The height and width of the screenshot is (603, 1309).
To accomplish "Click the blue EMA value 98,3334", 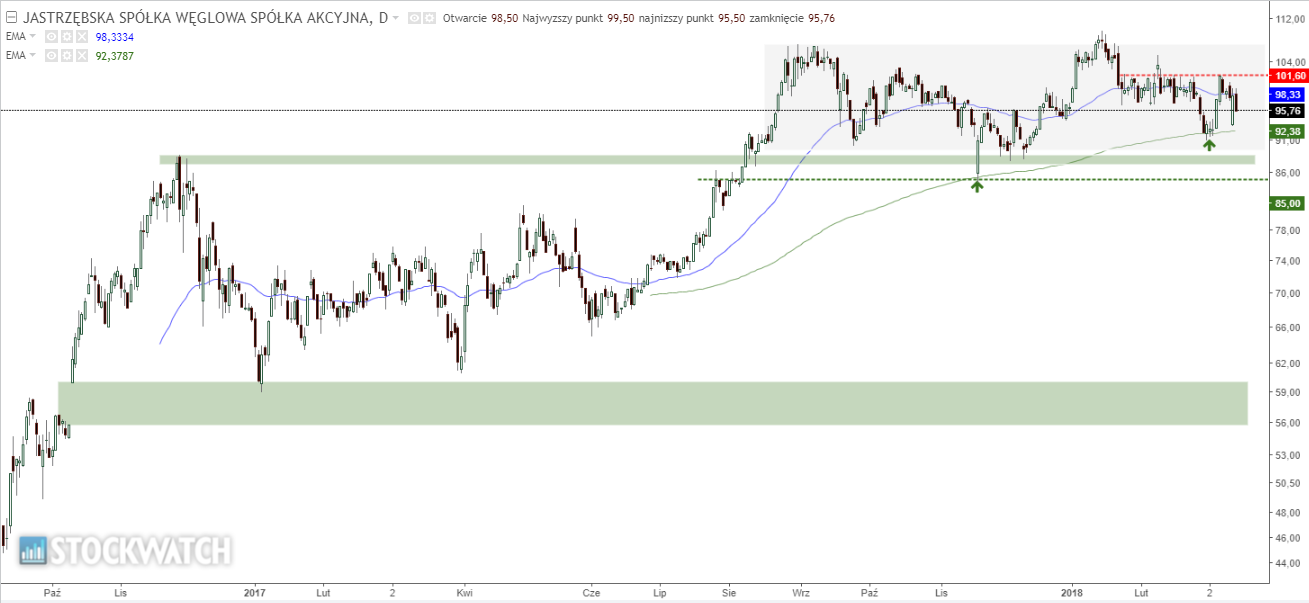I will (114, 37).
